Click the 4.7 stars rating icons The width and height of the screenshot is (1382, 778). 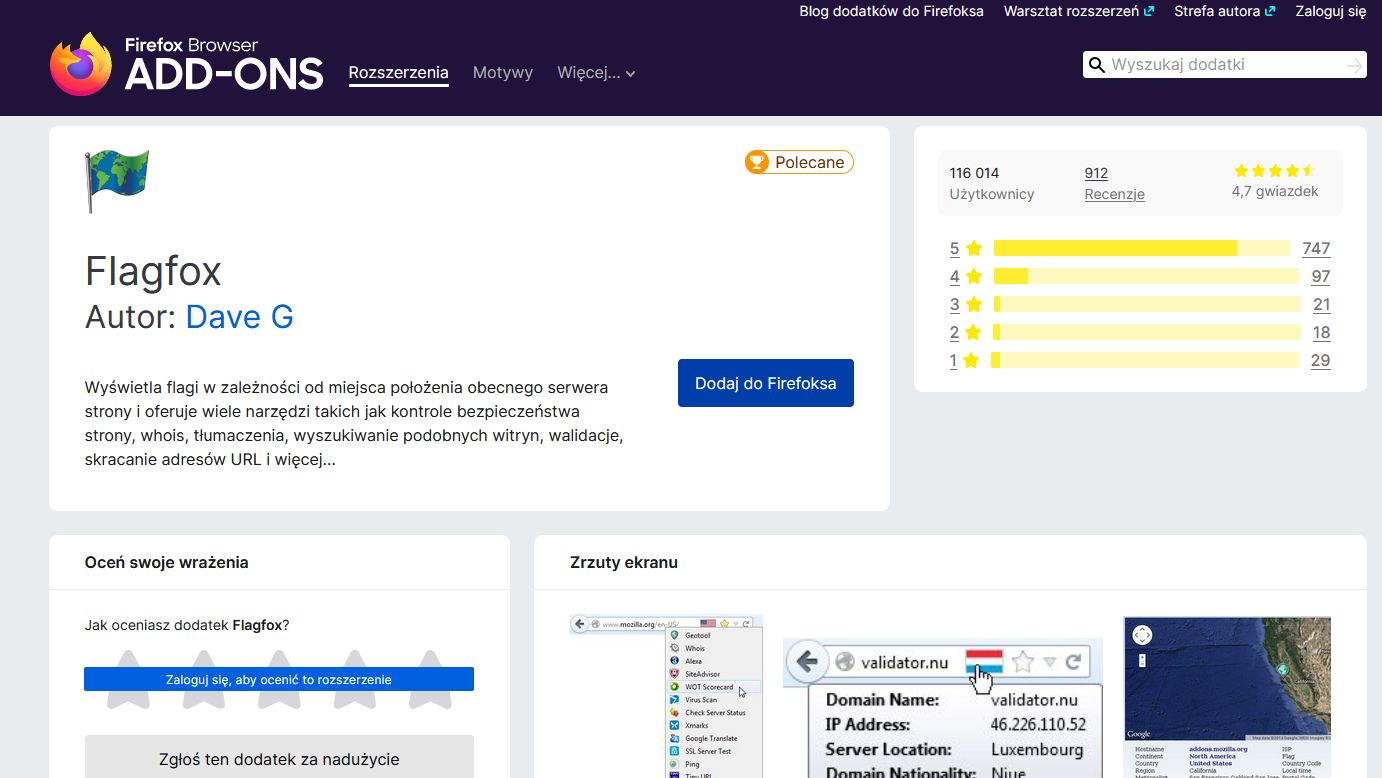1274,171
